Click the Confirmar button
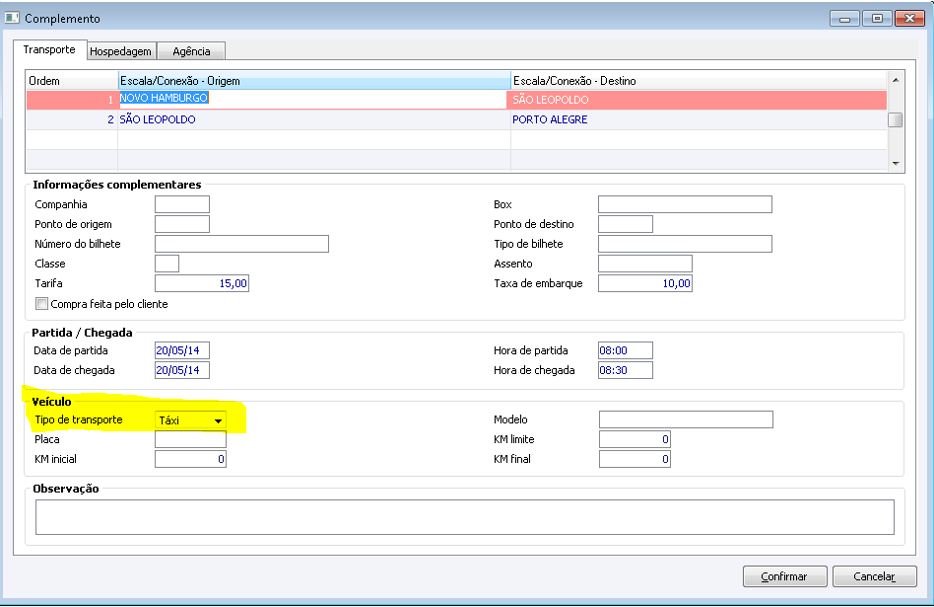This screenshot has width=934, height=607. pyautogui.click(x=784, y=576)
